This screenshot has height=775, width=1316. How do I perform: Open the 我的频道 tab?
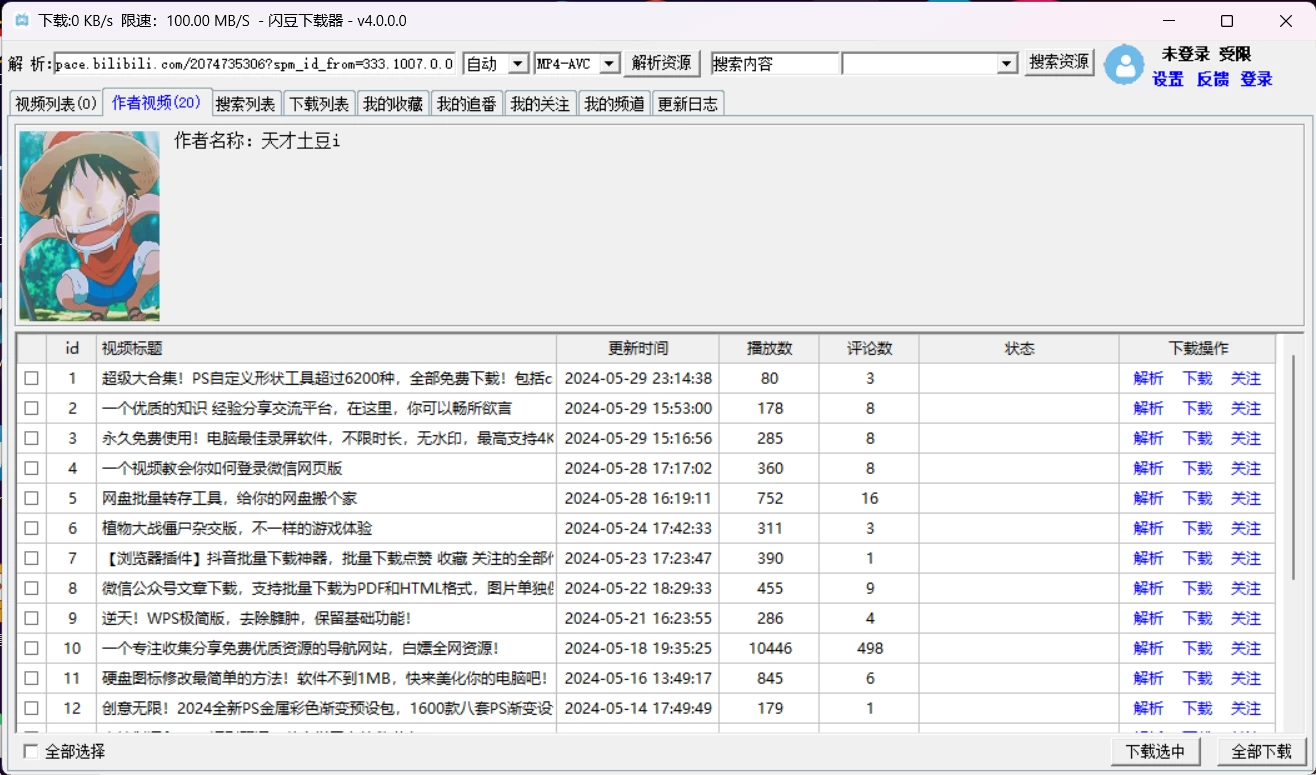coord(615,104)
